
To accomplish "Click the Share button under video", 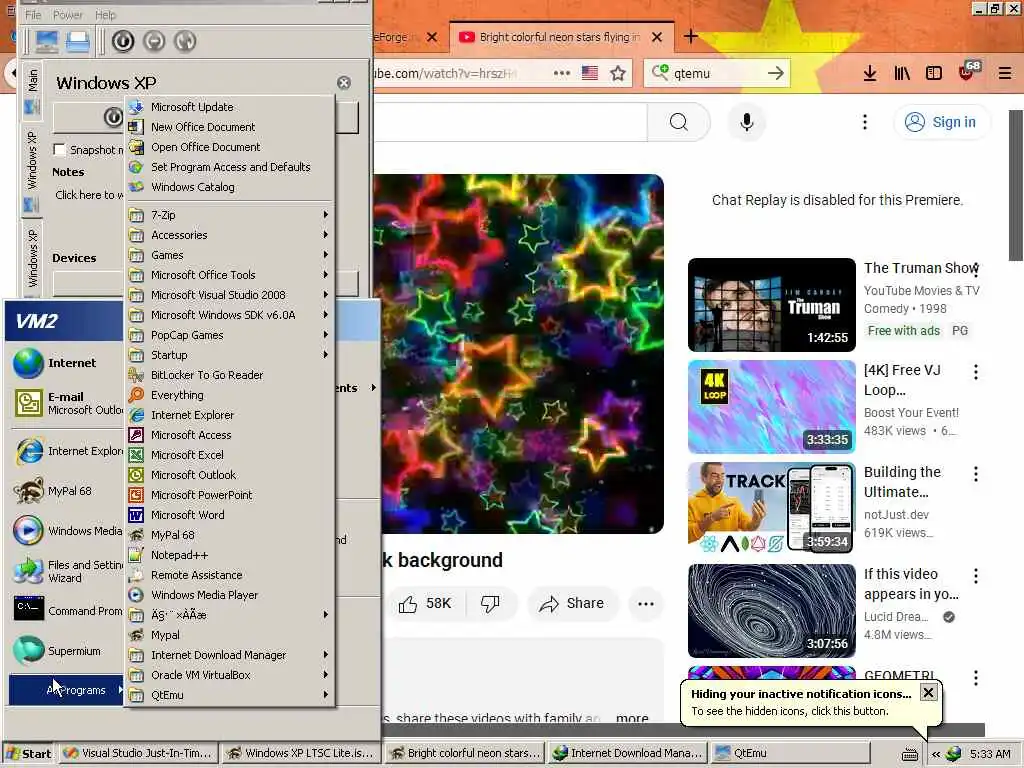I will (x=572, y=603).
